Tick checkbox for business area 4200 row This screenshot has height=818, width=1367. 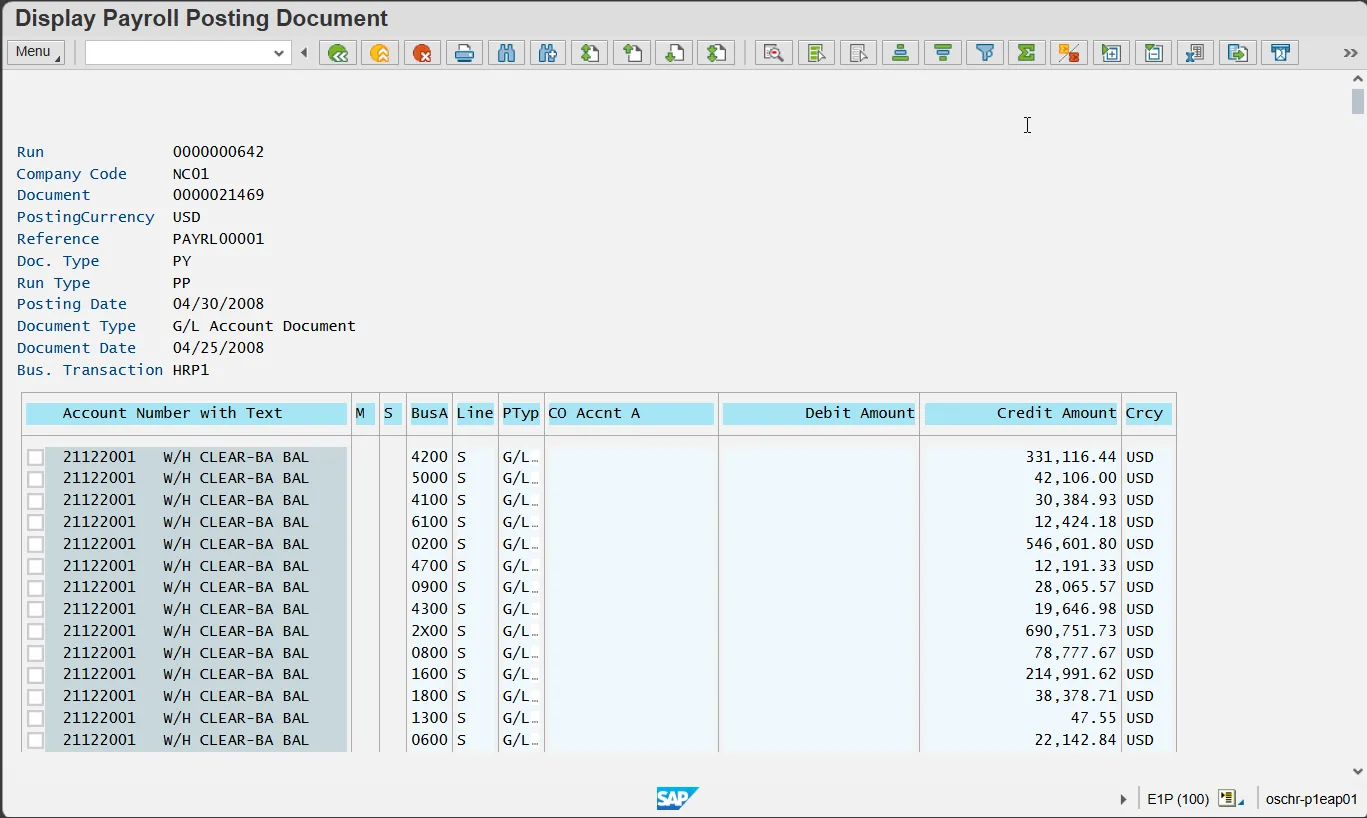[35, 457]
